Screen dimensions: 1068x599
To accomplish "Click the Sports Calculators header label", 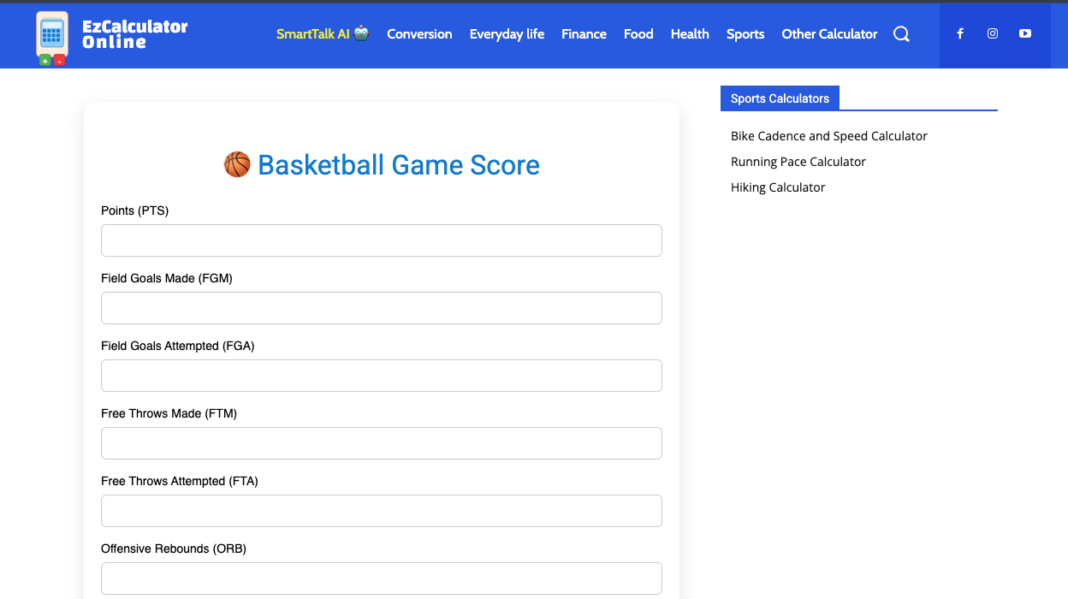I will (x=779, y=98).
